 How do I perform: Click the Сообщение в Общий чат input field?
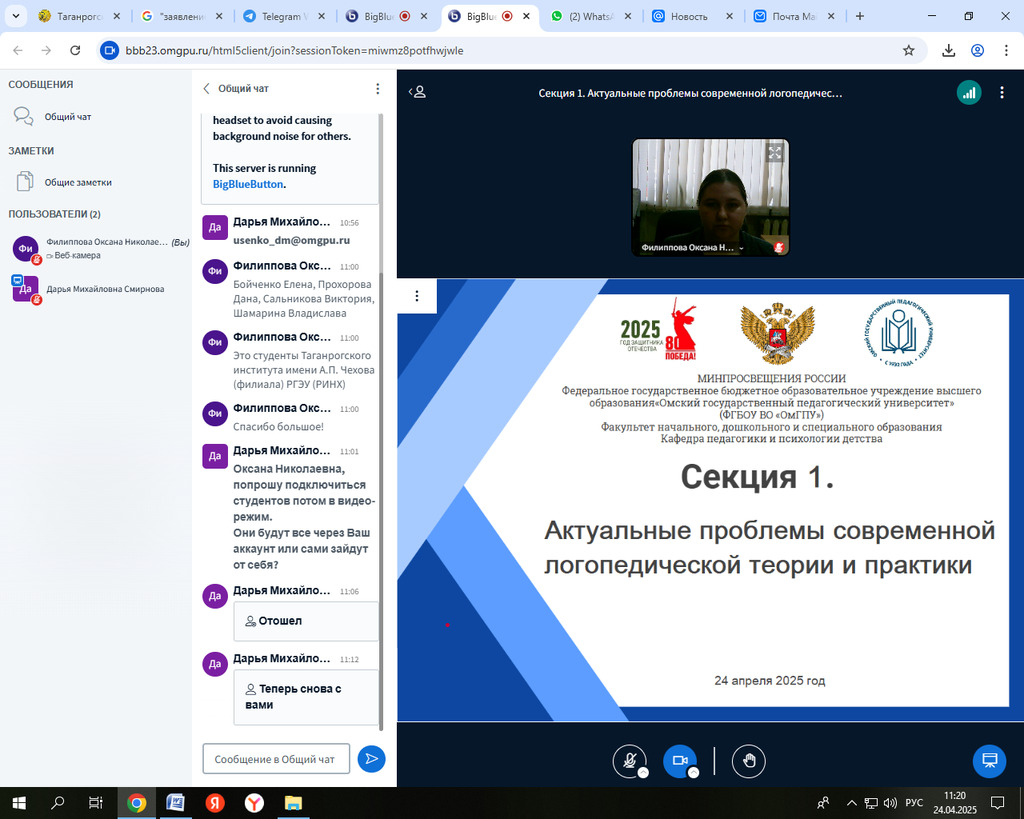(276, 759)
